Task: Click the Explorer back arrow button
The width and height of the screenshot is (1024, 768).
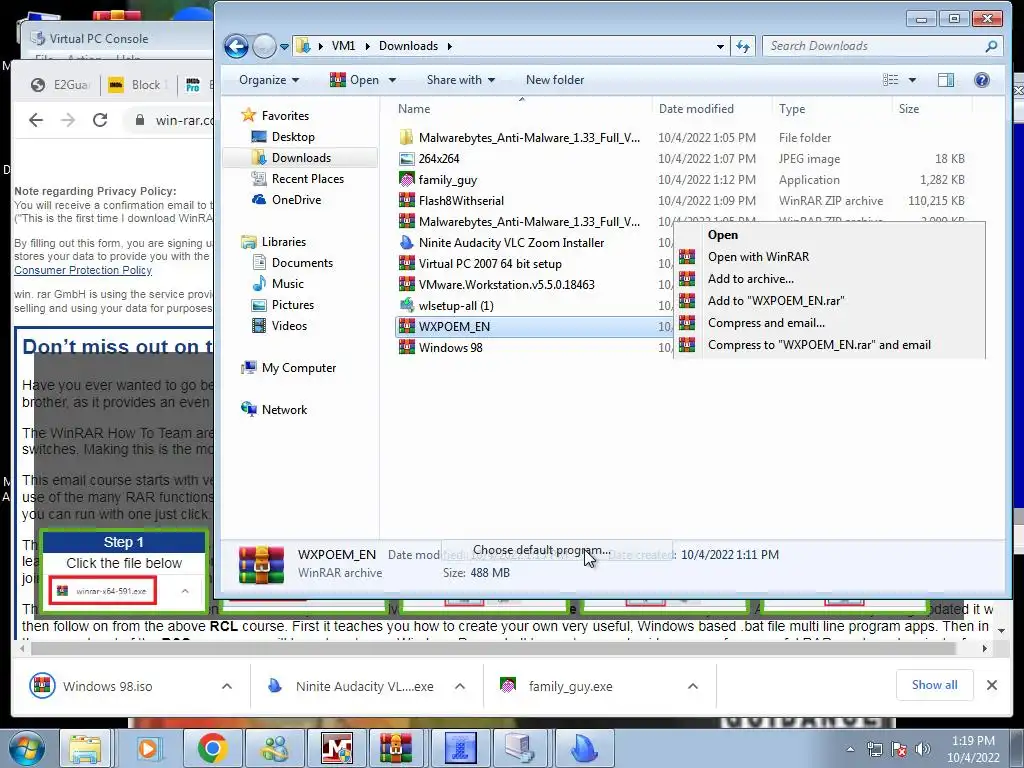Action: click(236, 46)
